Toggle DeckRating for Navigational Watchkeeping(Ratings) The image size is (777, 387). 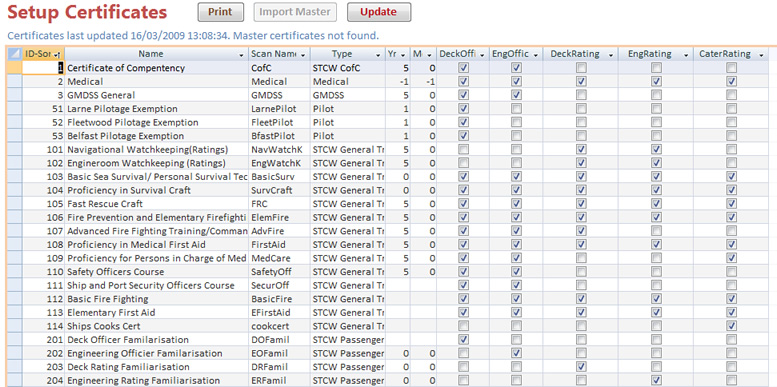pos(581,149)
